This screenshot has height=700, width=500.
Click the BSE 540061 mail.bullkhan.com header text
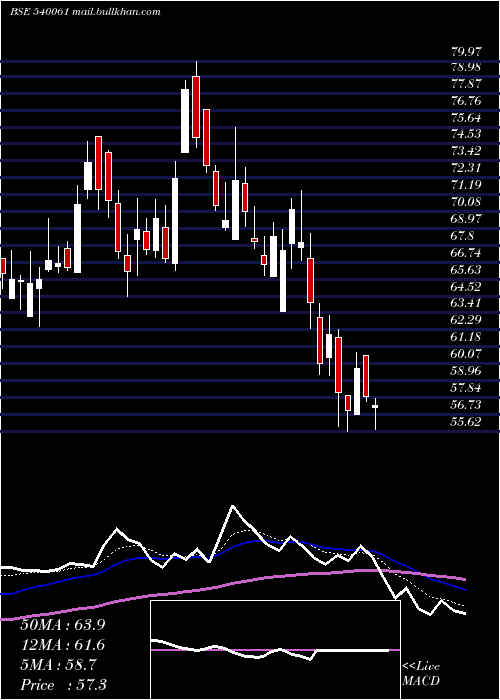(85, 12)
